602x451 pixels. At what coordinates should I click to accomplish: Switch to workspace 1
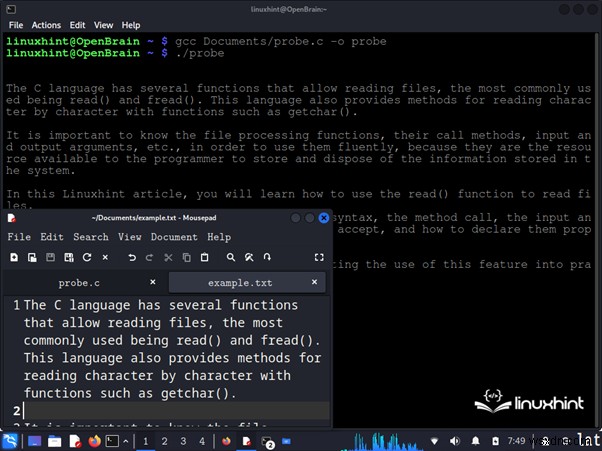tap(146, 441)
